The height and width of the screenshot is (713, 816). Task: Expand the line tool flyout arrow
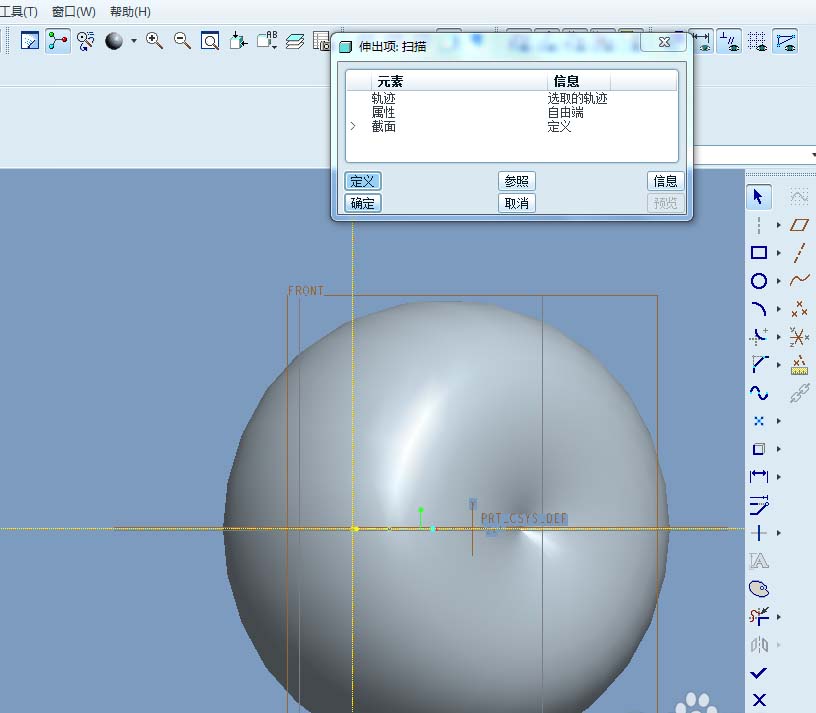[779, 225]
